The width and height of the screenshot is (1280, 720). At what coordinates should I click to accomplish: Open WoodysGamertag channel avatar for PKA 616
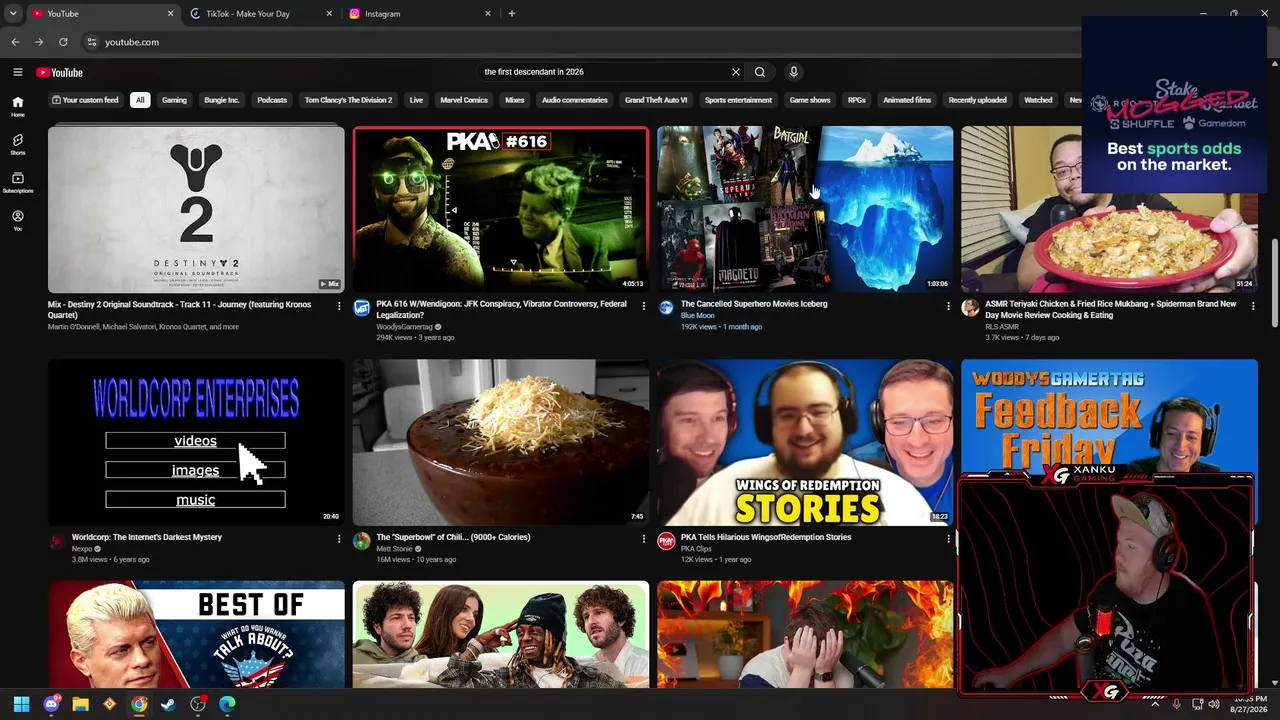(362, 308)
